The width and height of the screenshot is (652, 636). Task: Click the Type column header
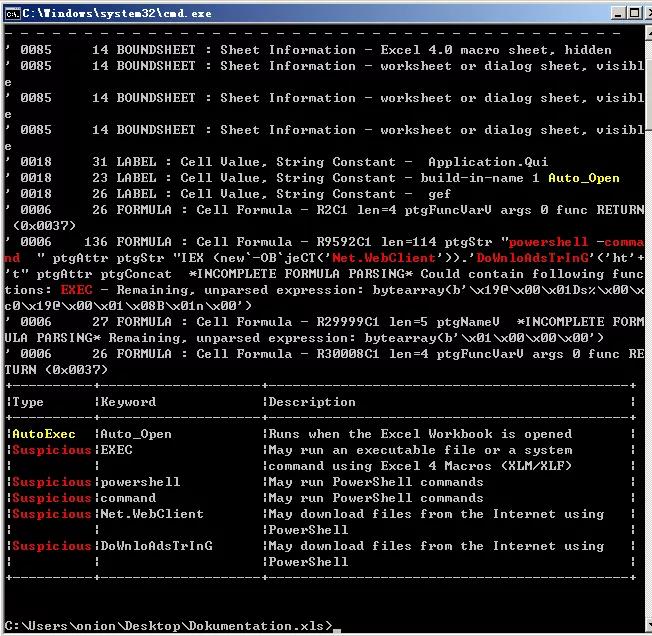28,402
